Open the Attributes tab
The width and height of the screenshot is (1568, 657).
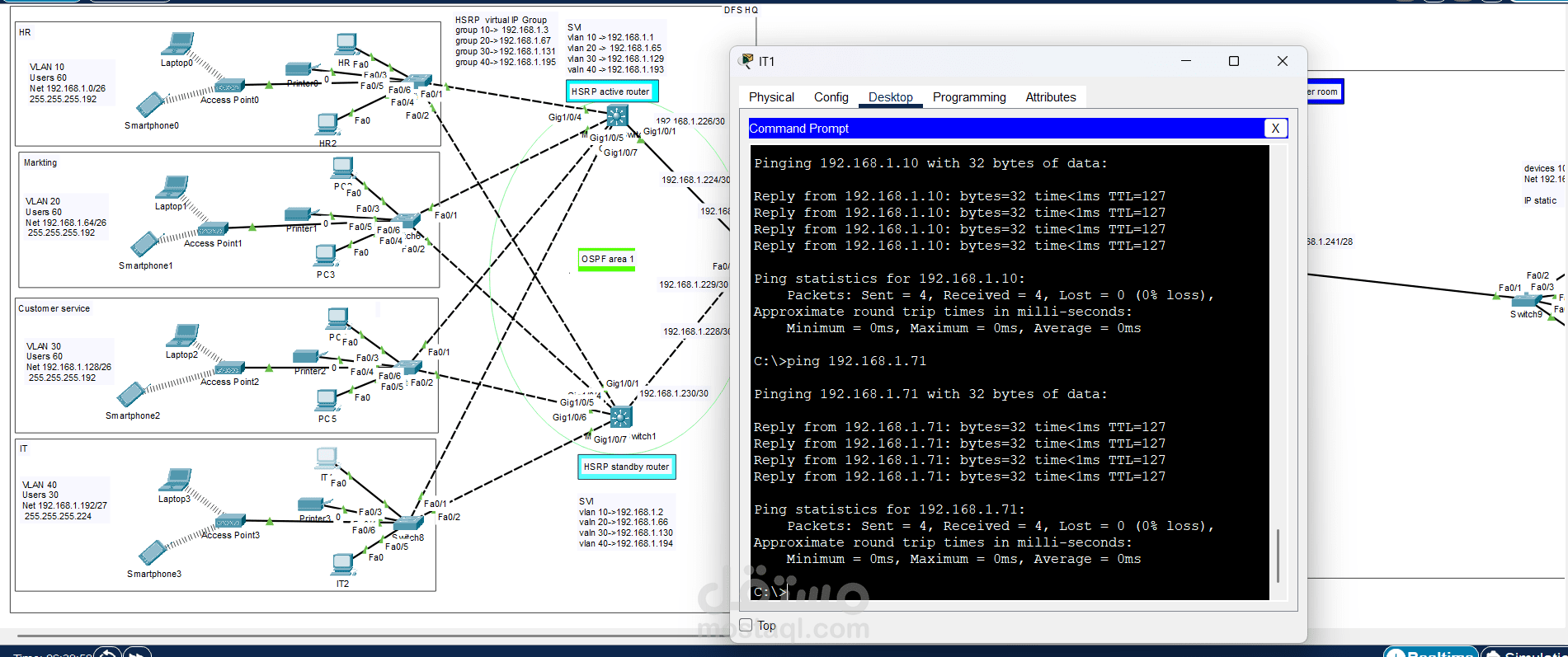coord(1050,97)
